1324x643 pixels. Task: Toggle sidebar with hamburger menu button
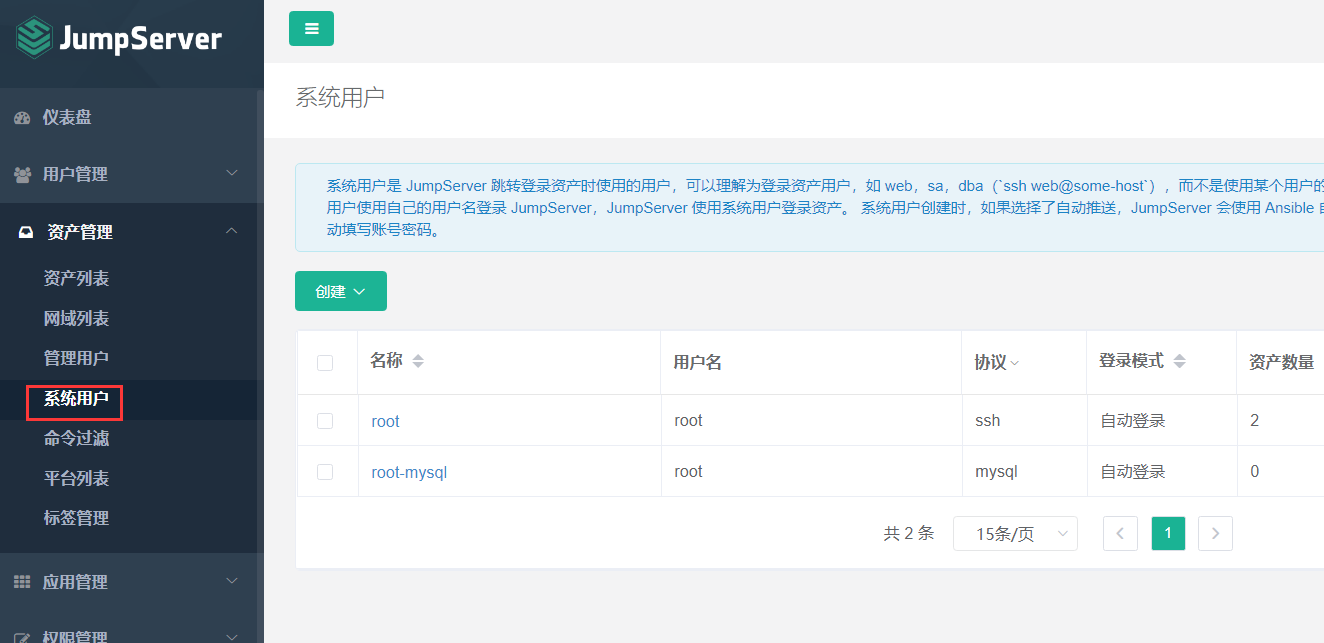311,28
